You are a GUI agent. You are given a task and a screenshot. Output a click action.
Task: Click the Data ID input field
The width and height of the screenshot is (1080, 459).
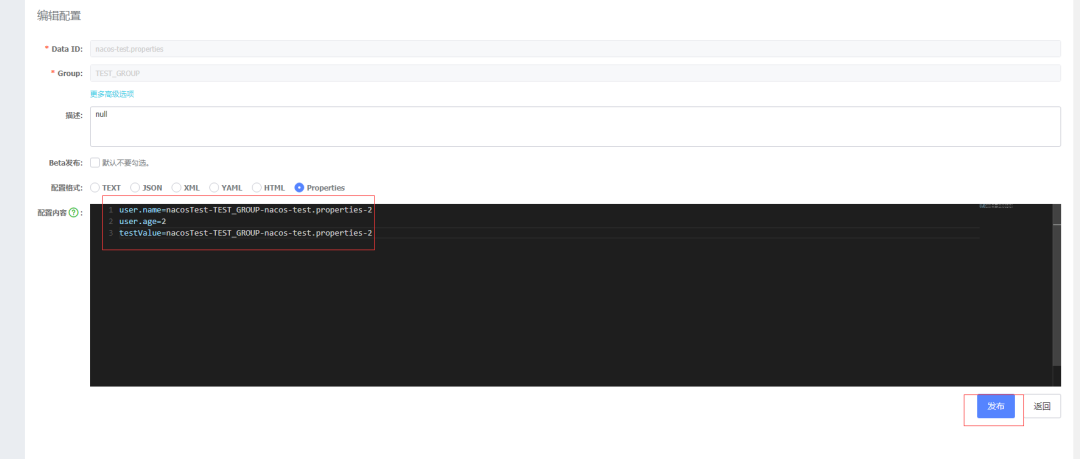coord(575,49)
